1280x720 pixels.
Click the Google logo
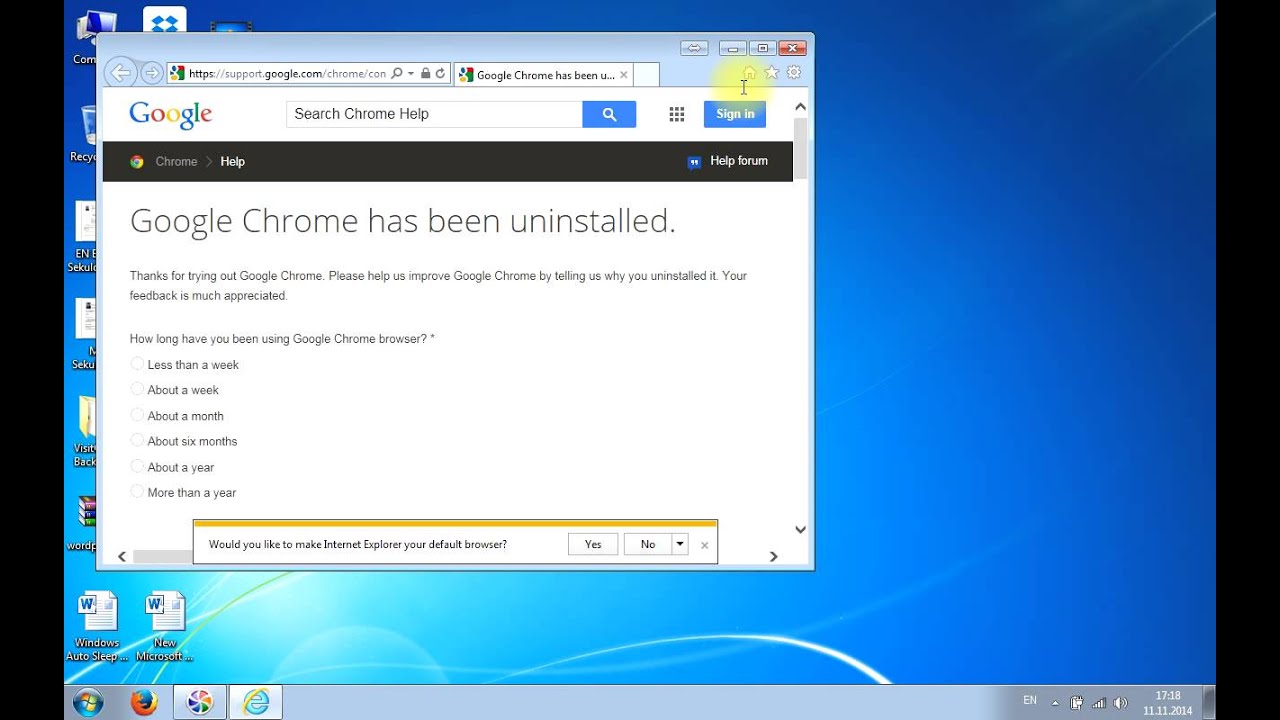pyautogui.click(x=171, y=115)
